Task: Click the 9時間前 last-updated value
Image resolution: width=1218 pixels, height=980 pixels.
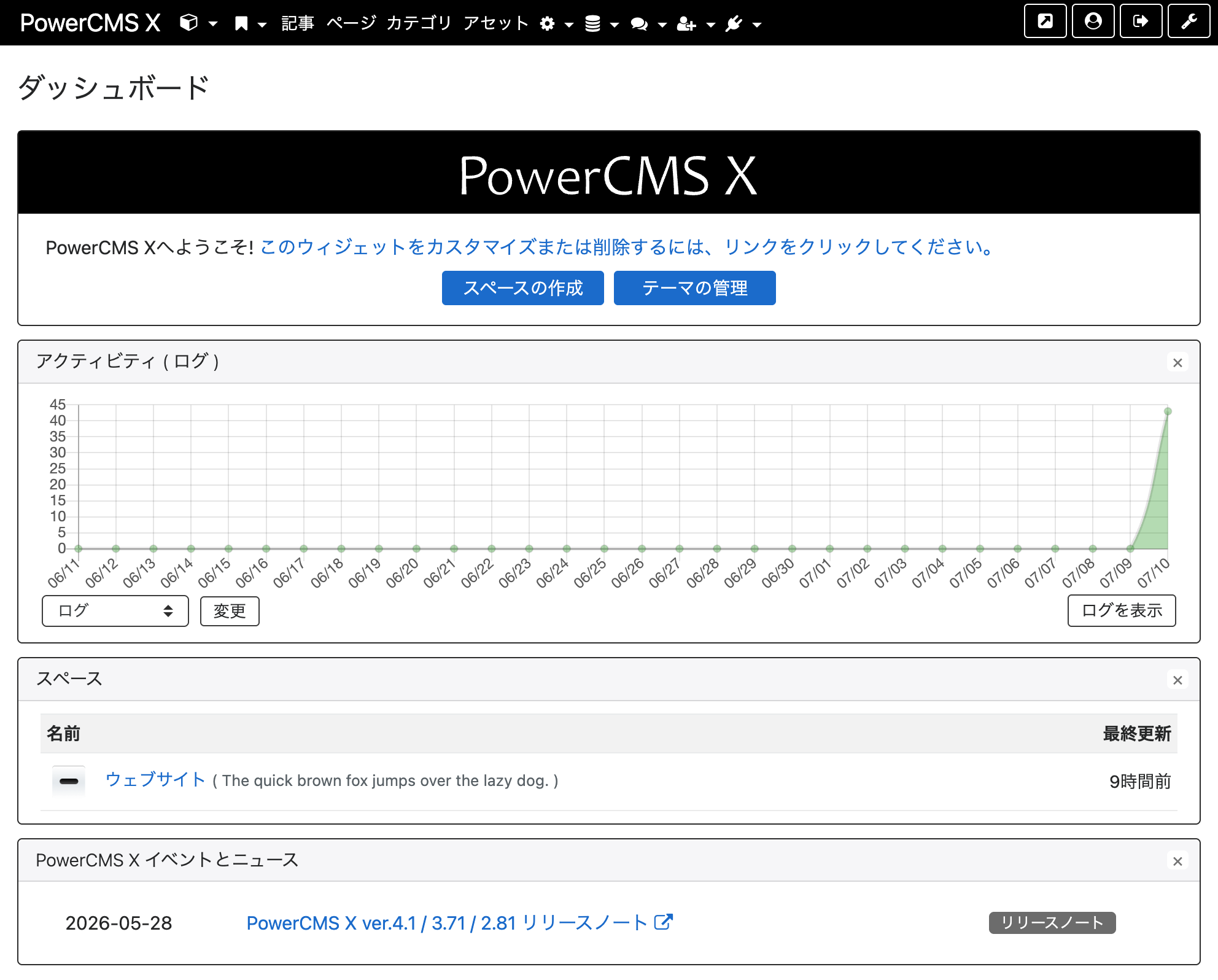Action: [x=1140, y=781]
